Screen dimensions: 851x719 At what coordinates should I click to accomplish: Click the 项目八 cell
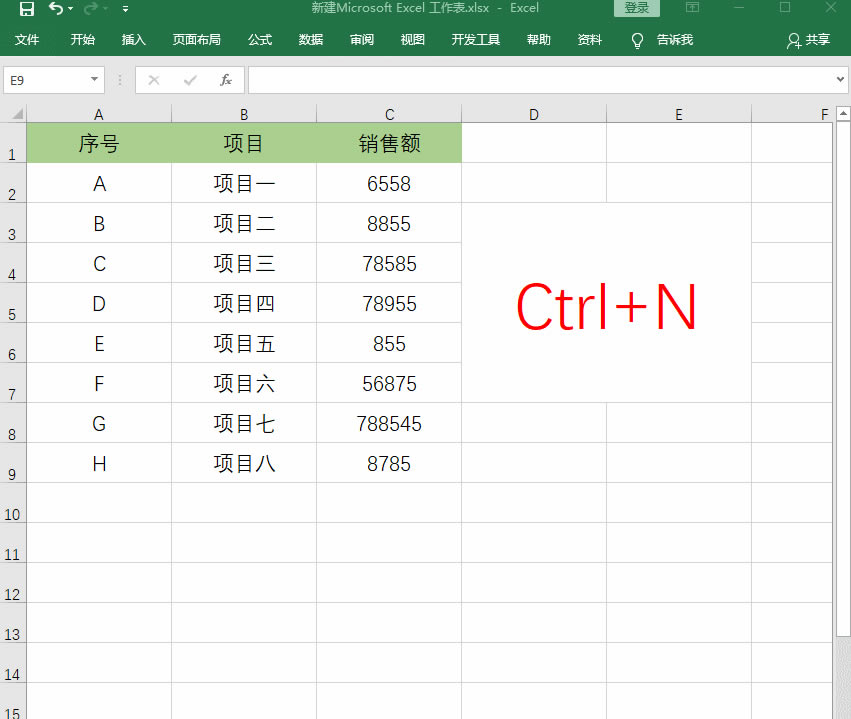click(244, 463)
